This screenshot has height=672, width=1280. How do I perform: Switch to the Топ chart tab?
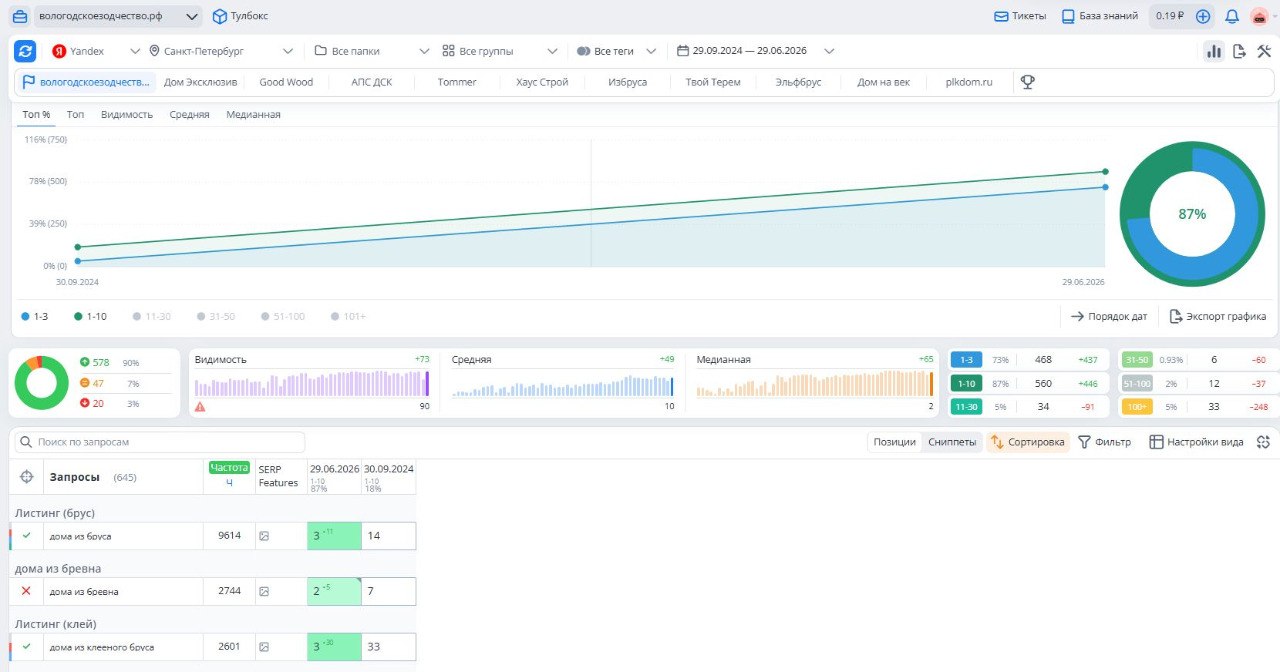(75, 114)
